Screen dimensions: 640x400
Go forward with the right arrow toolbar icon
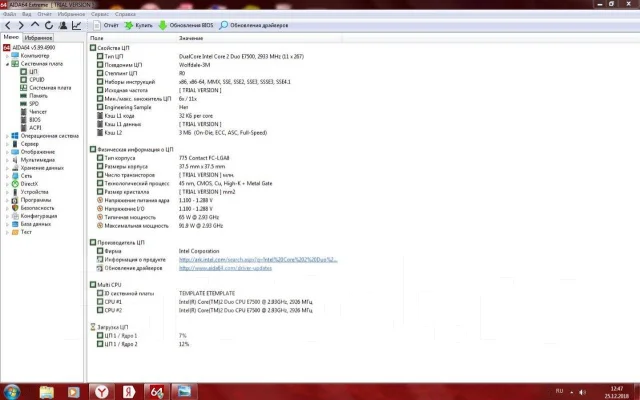click(21, 25)
